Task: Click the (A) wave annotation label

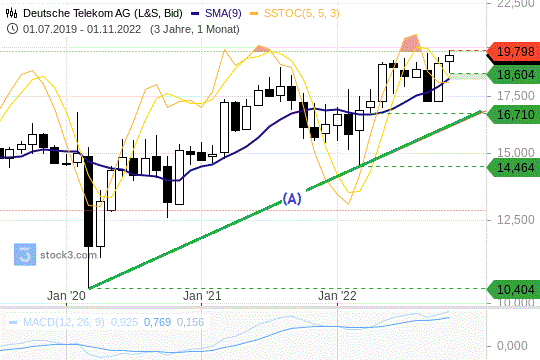Action: (x=292, y=199)
